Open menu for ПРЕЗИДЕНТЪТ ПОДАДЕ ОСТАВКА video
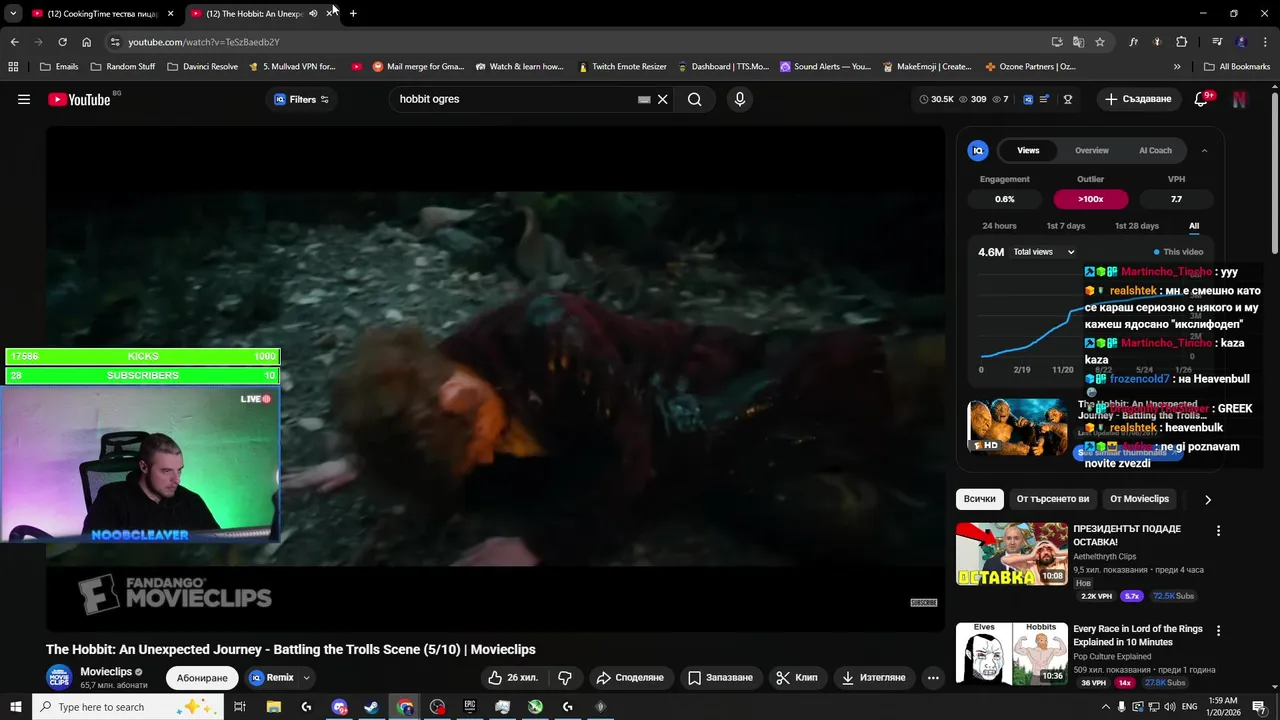 coord(1218,531)
